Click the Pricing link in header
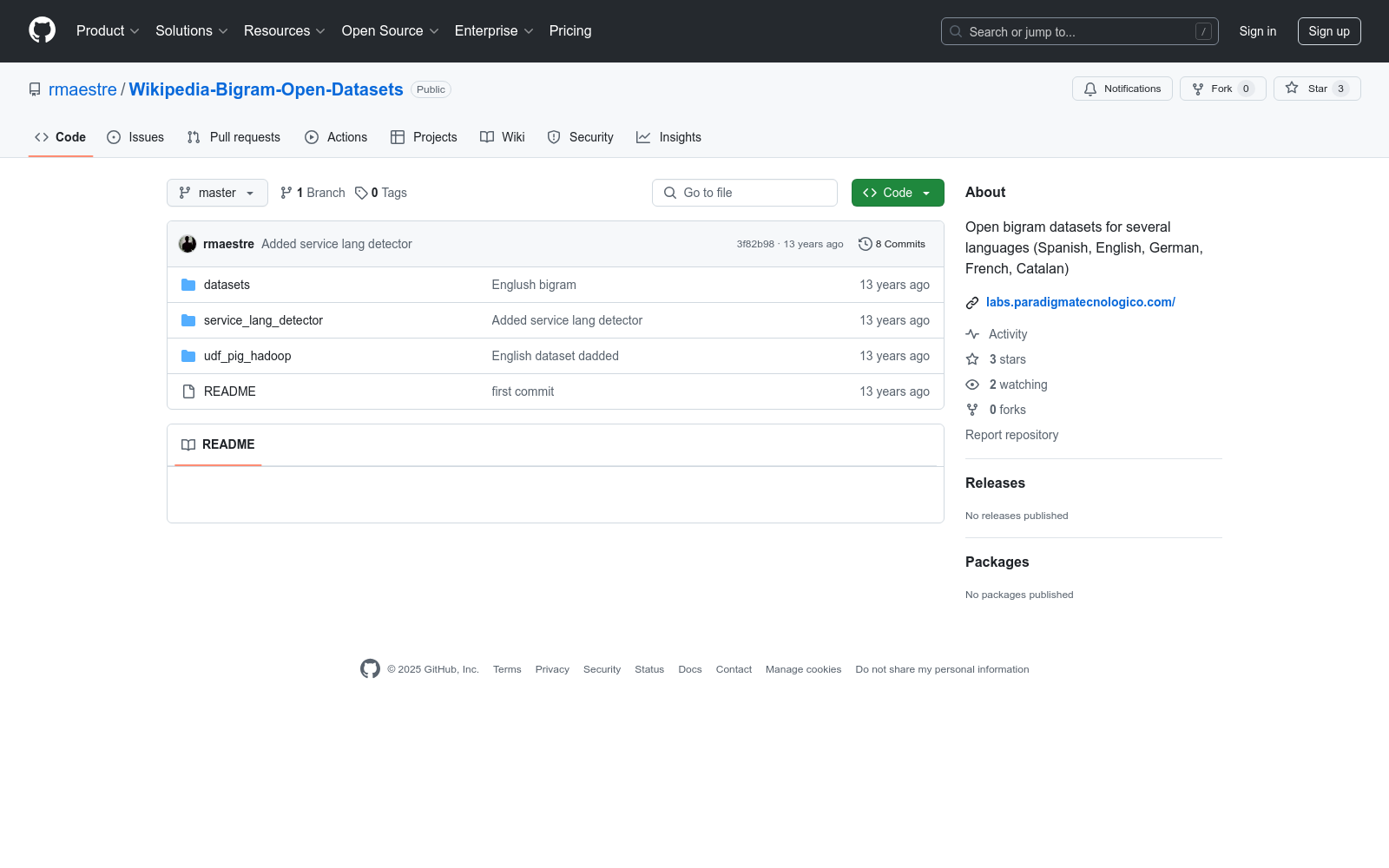 pos(570,31)
